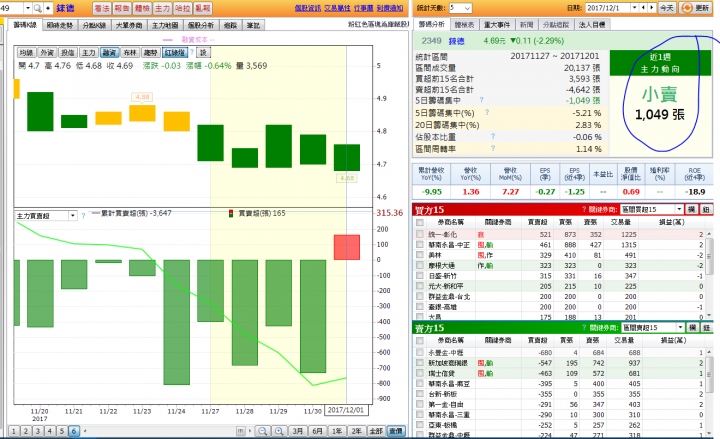
Task: Click the previous date arrow
Action: 643,8
